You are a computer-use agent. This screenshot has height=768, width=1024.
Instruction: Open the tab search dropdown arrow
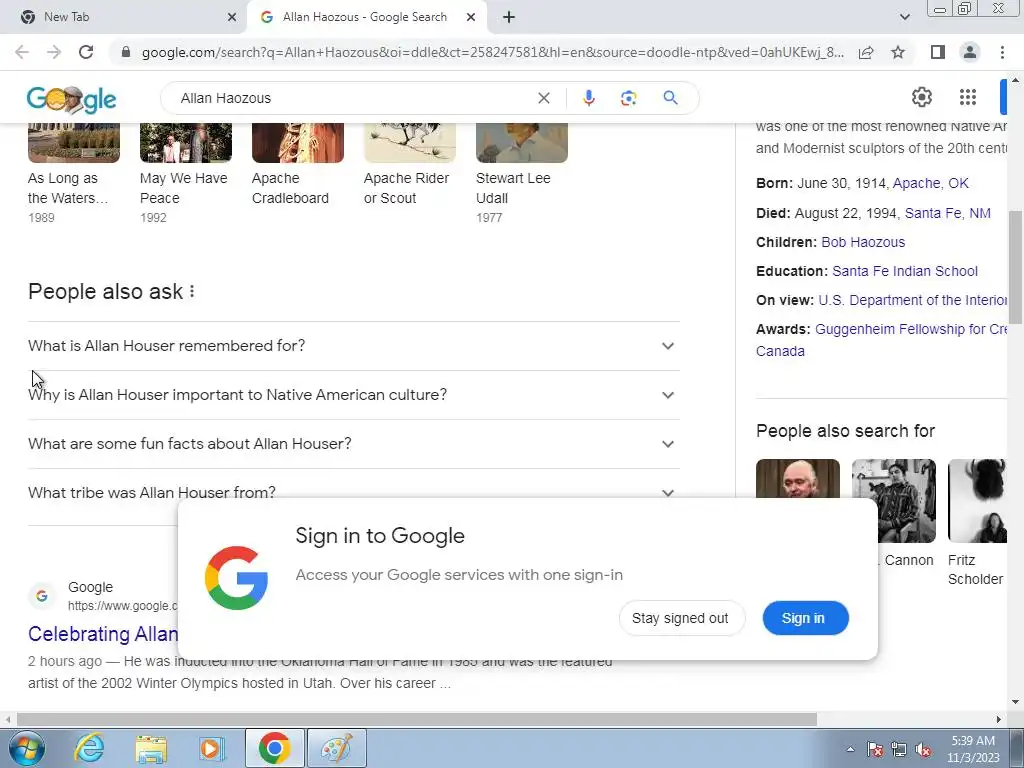pos(904,17)
